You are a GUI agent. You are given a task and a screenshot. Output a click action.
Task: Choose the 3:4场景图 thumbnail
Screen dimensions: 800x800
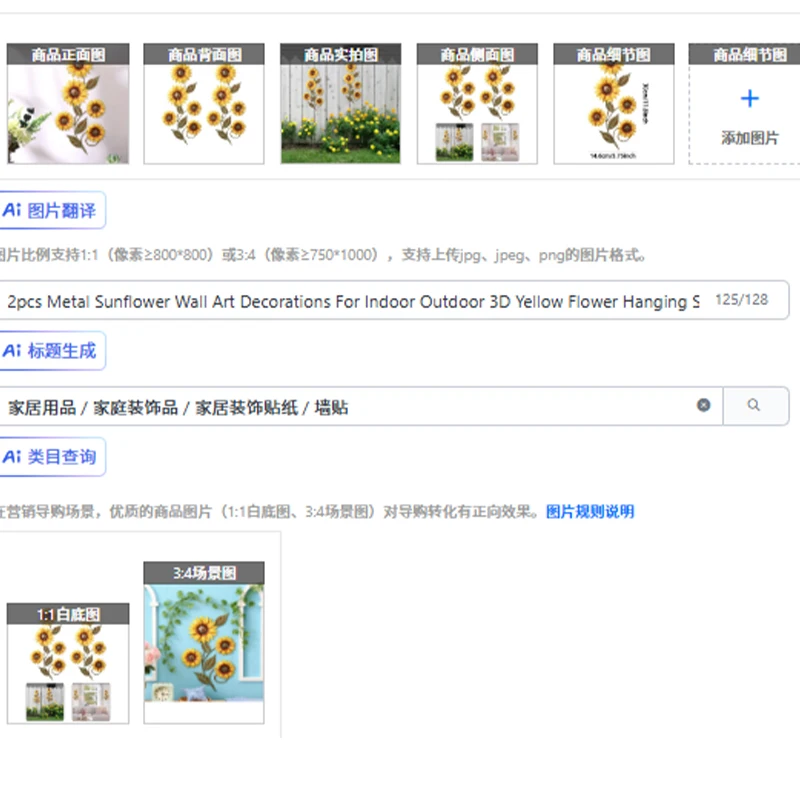tap(204, 643)
